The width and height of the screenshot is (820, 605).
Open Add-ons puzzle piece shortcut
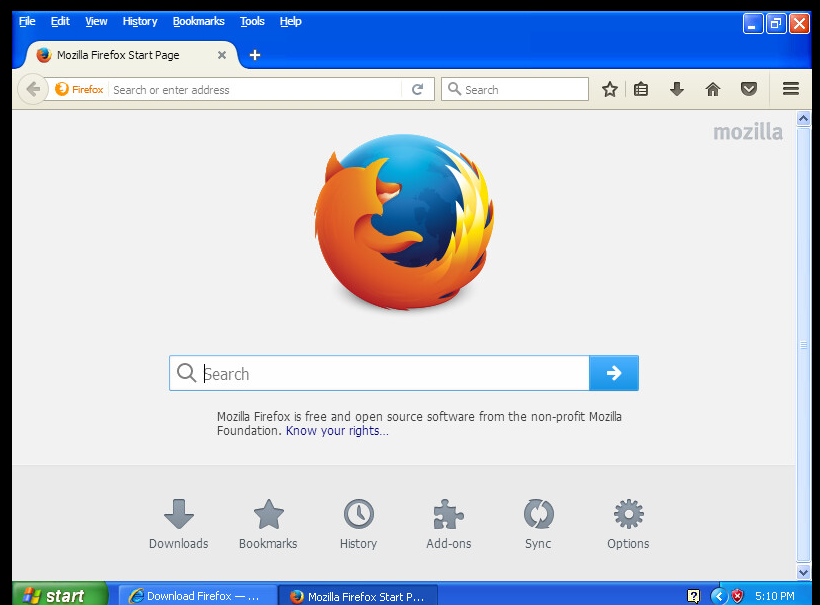click(449, 524)
